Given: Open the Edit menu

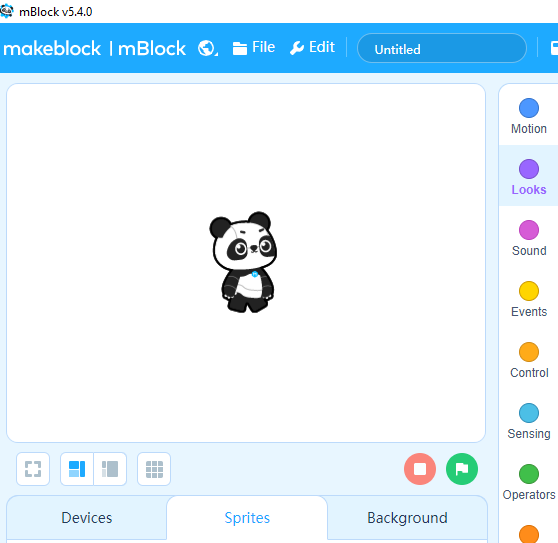Looking at the screenshot, I should pos(312,47).
